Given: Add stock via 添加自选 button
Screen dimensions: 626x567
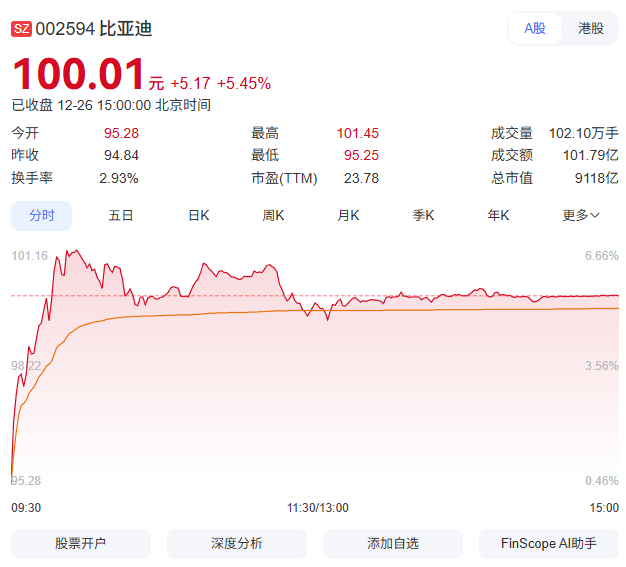Looking at the screenshot, I should 393,543.
